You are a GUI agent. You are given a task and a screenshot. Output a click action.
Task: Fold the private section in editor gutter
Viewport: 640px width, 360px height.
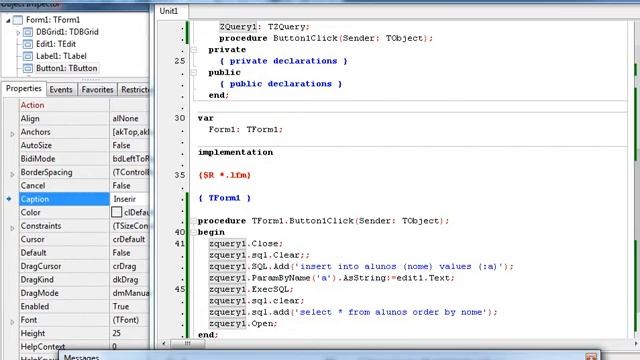click(x=194, y=50)
